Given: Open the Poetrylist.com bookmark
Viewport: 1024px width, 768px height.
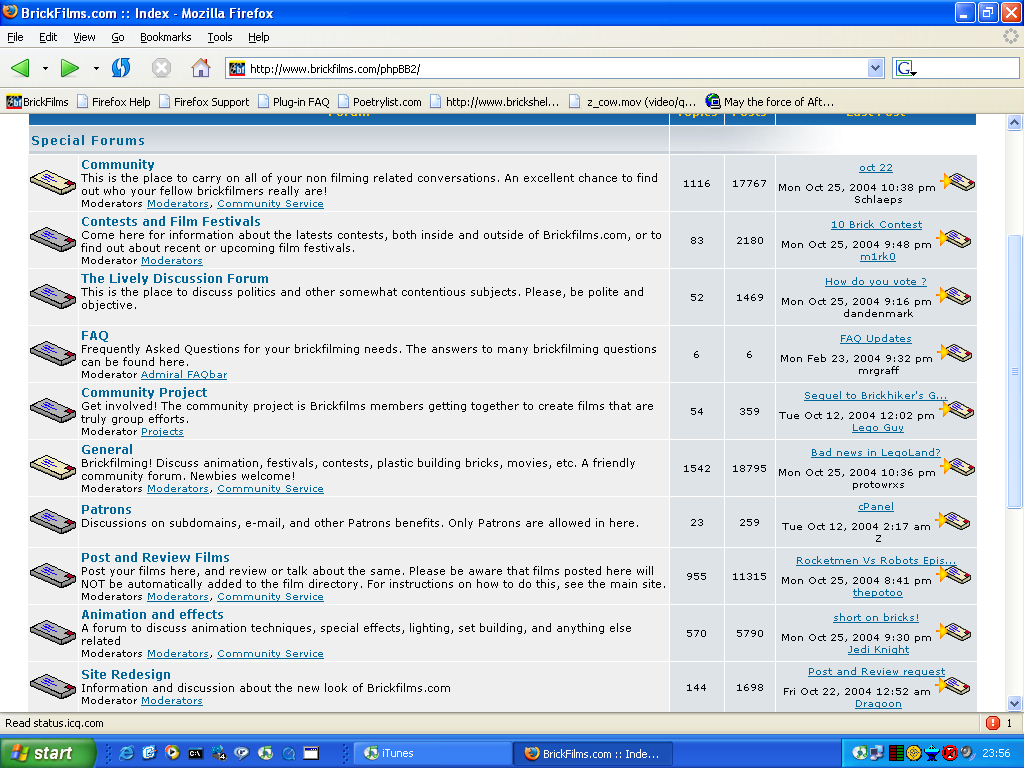Looking at the screenshot, I should click(379, 102).
